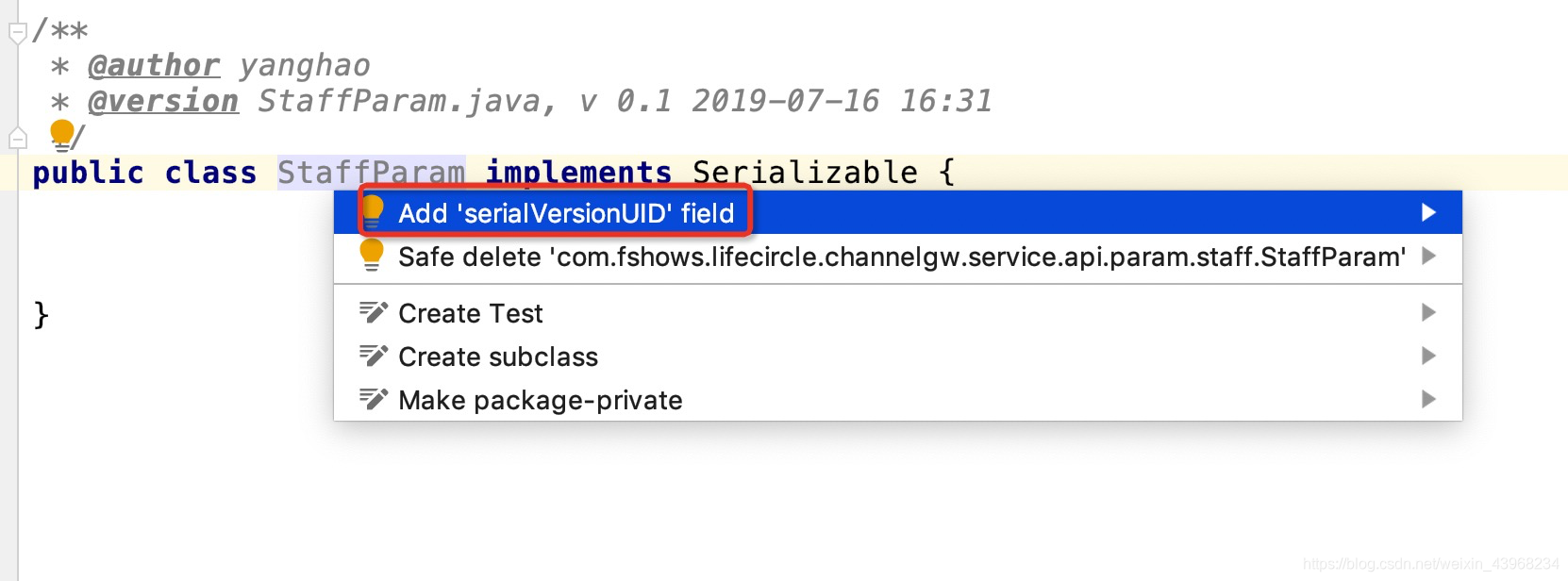This screenshot has height=581, width=1568.
Task: Click the highlighted StaffParam class name
Action: (x=370, y=172)
